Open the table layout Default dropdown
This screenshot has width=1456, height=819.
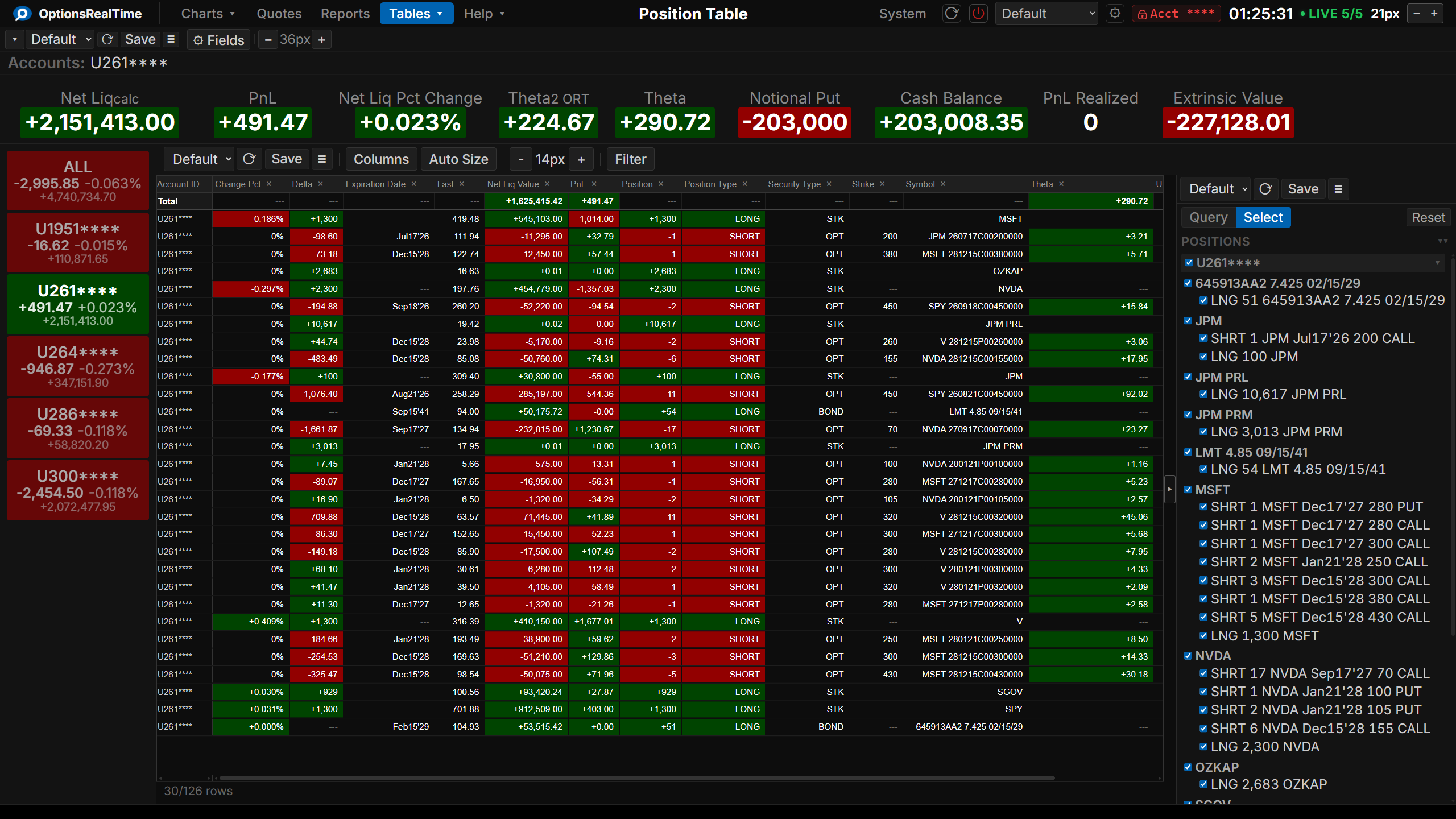click(x=199, y=159)
